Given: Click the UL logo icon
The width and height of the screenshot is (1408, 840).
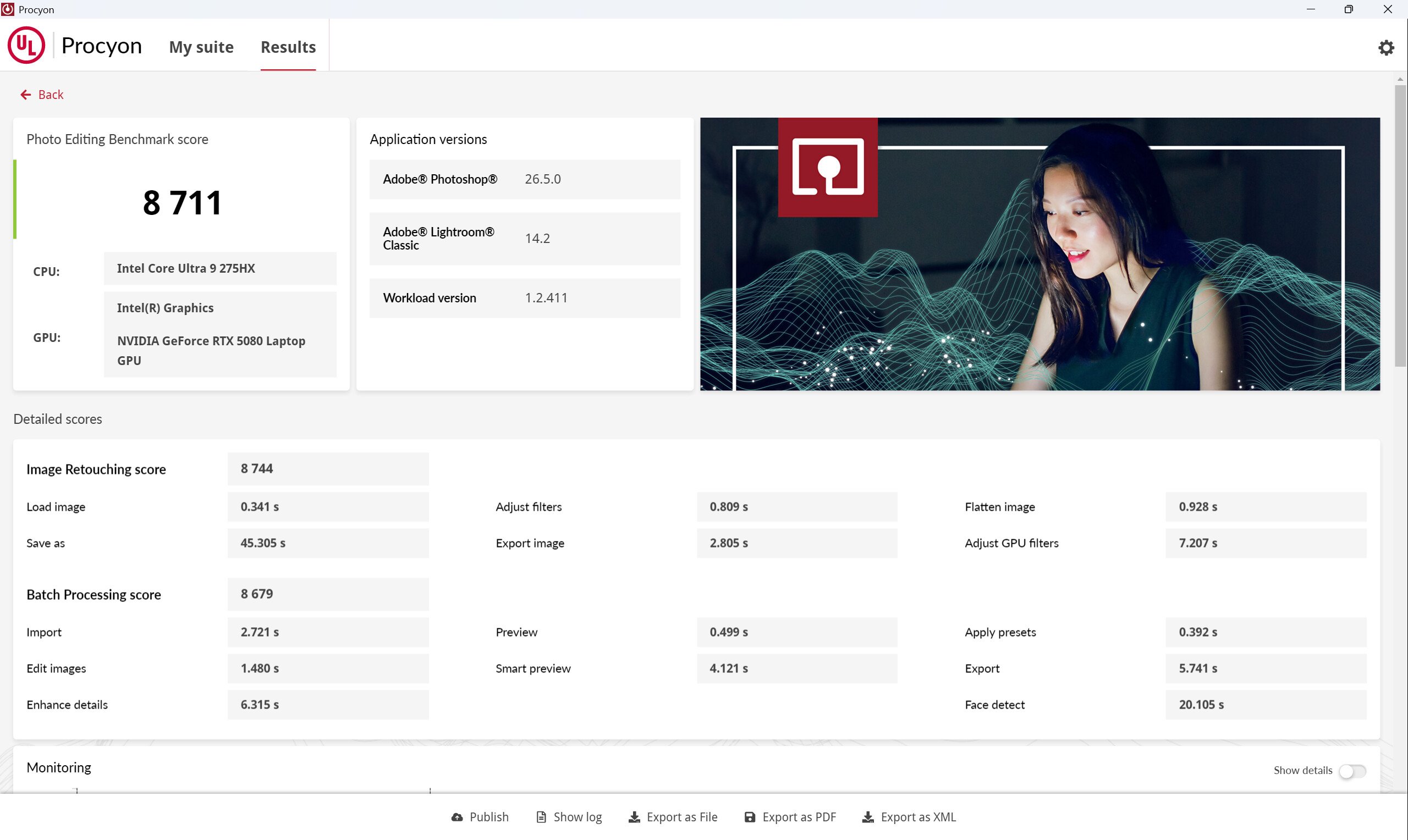Looking at the screenshot, I should [x=26, y=45].
